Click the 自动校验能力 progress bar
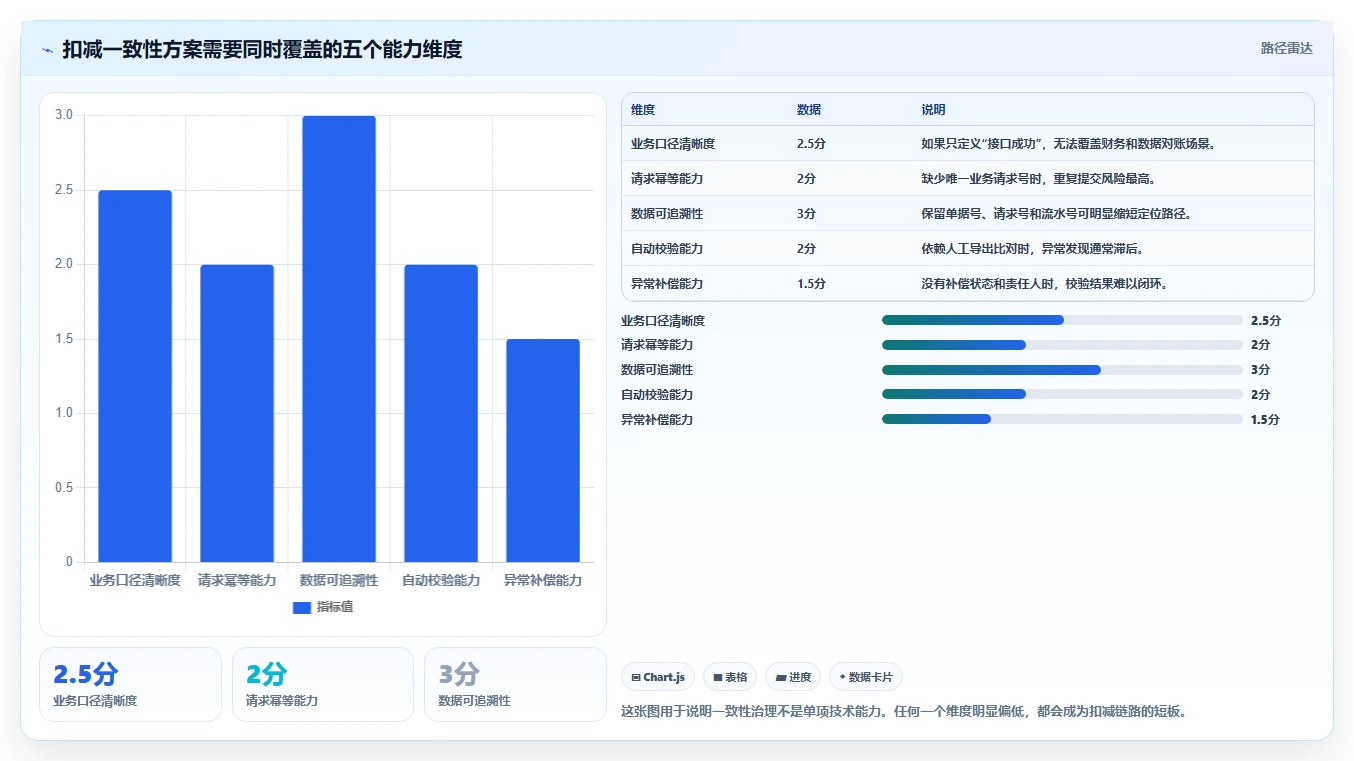Viewport: 1354px width, 761px height. [x=1062, y=395]
